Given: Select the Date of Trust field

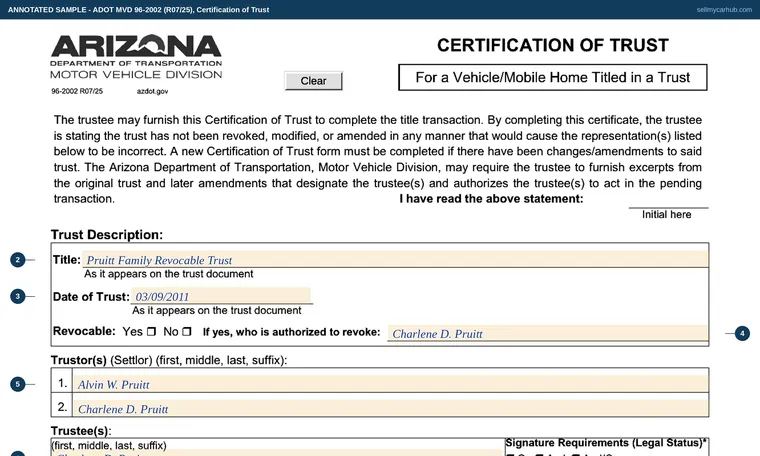Looking at the screenshot, I should pyautogui.click(x=221, y=296).
